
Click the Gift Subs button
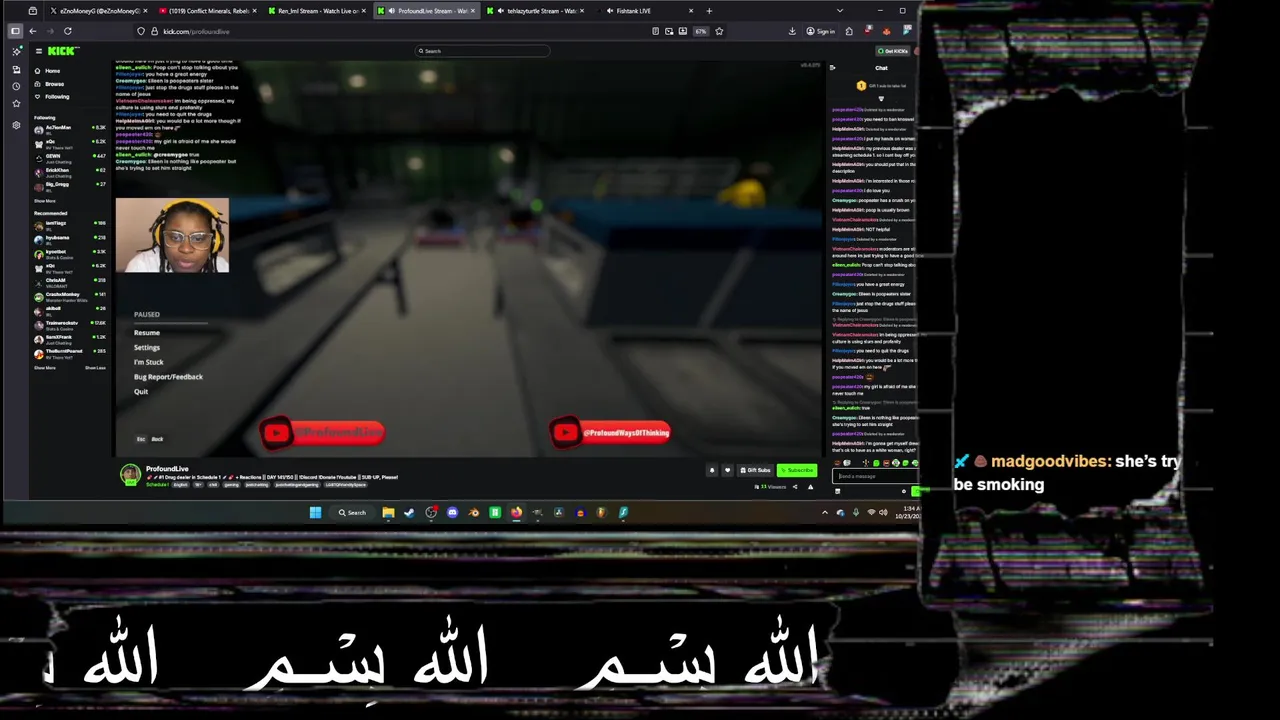(756, 470)
